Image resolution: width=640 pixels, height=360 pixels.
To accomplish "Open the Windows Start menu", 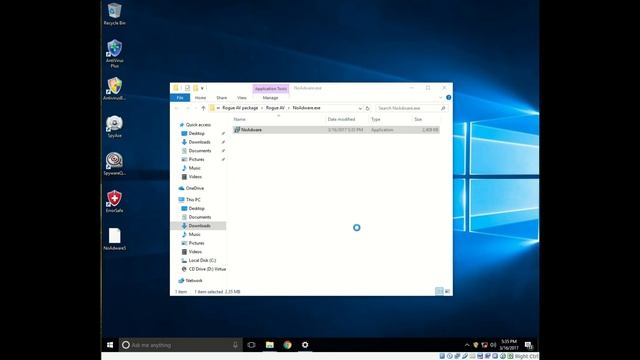I will pyautogui.click(x=110, y=345).
